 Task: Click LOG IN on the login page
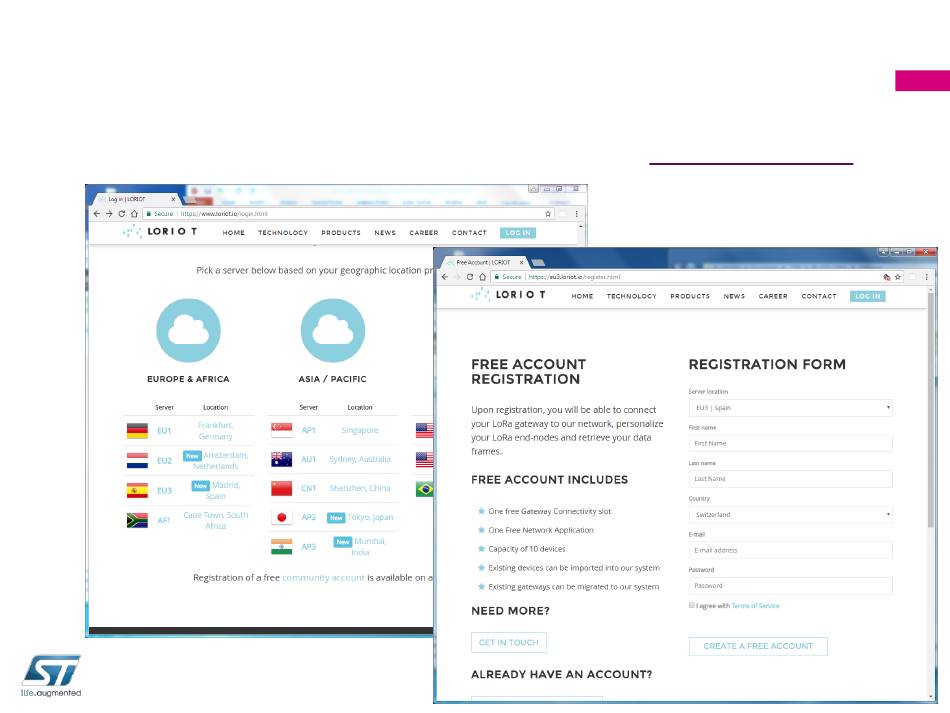click(x=518, y=233)
